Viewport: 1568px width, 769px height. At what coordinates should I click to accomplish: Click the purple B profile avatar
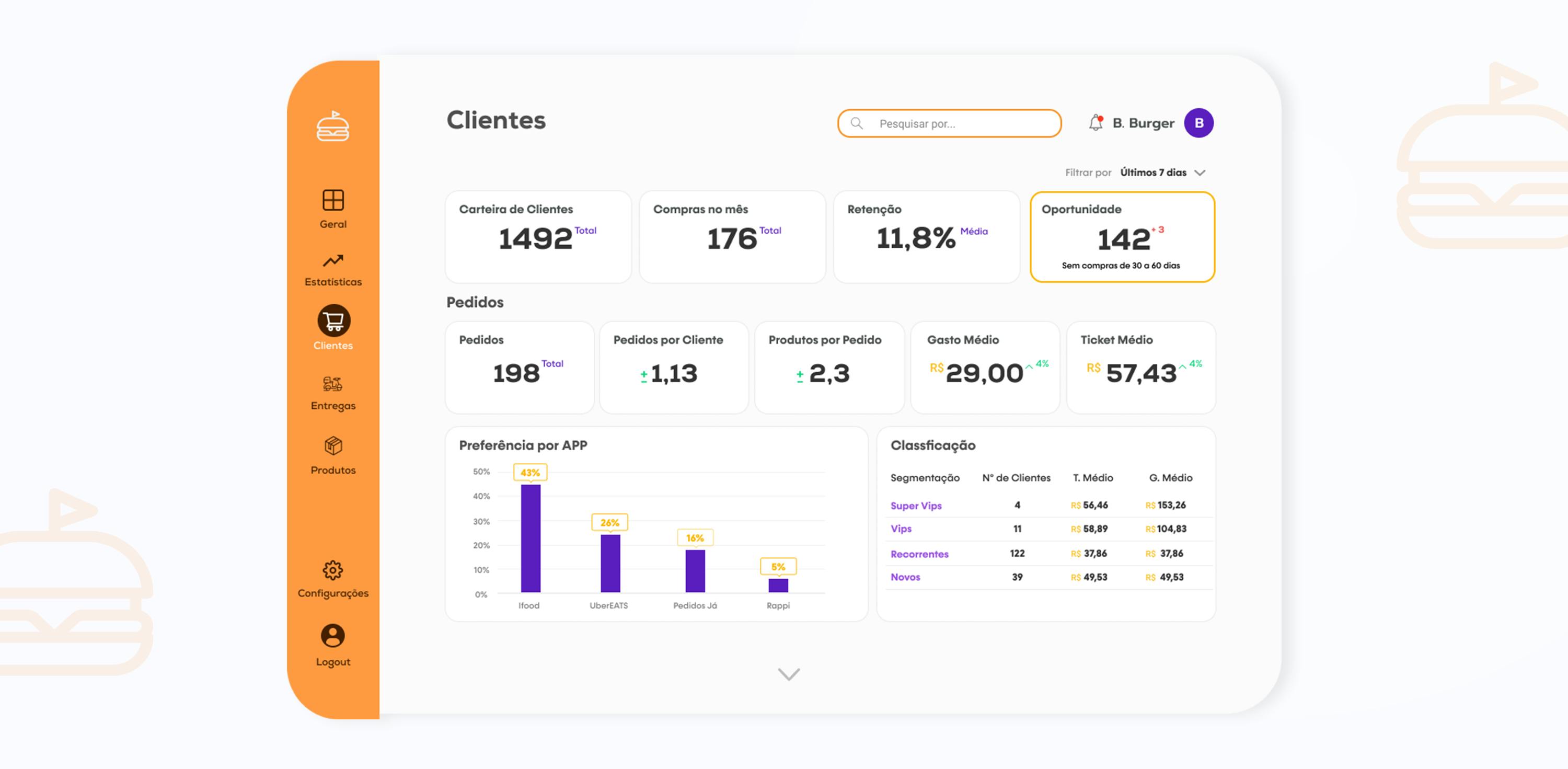(1198, 123)
